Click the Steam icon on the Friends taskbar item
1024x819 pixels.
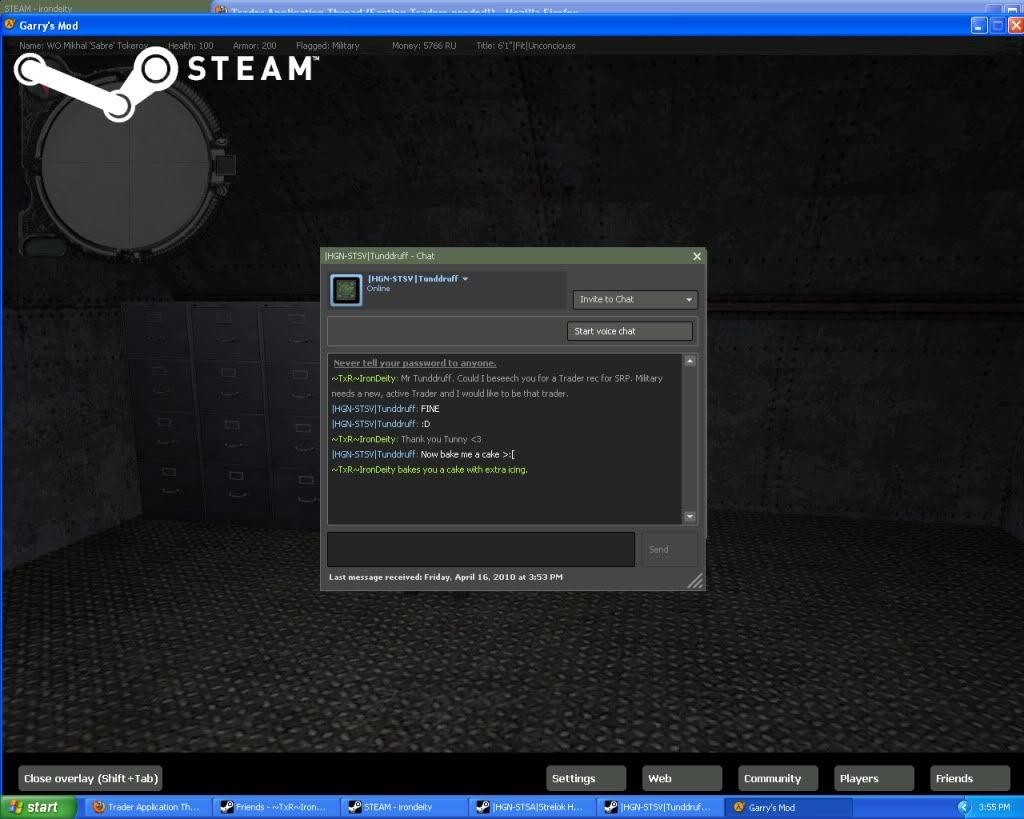[227, 807]
